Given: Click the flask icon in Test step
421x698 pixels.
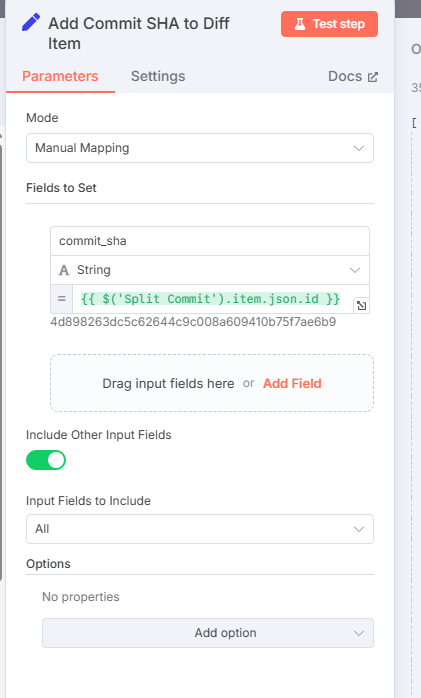Looking at the screenshot, I should coord(300,24).
